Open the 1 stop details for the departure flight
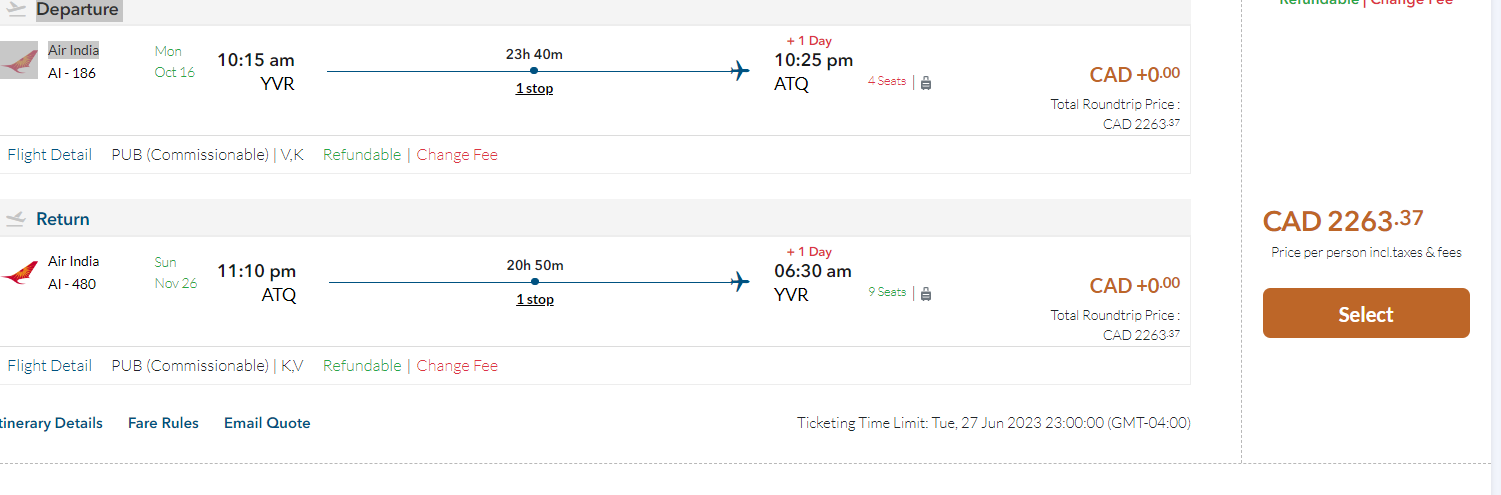 coord(534,89)
